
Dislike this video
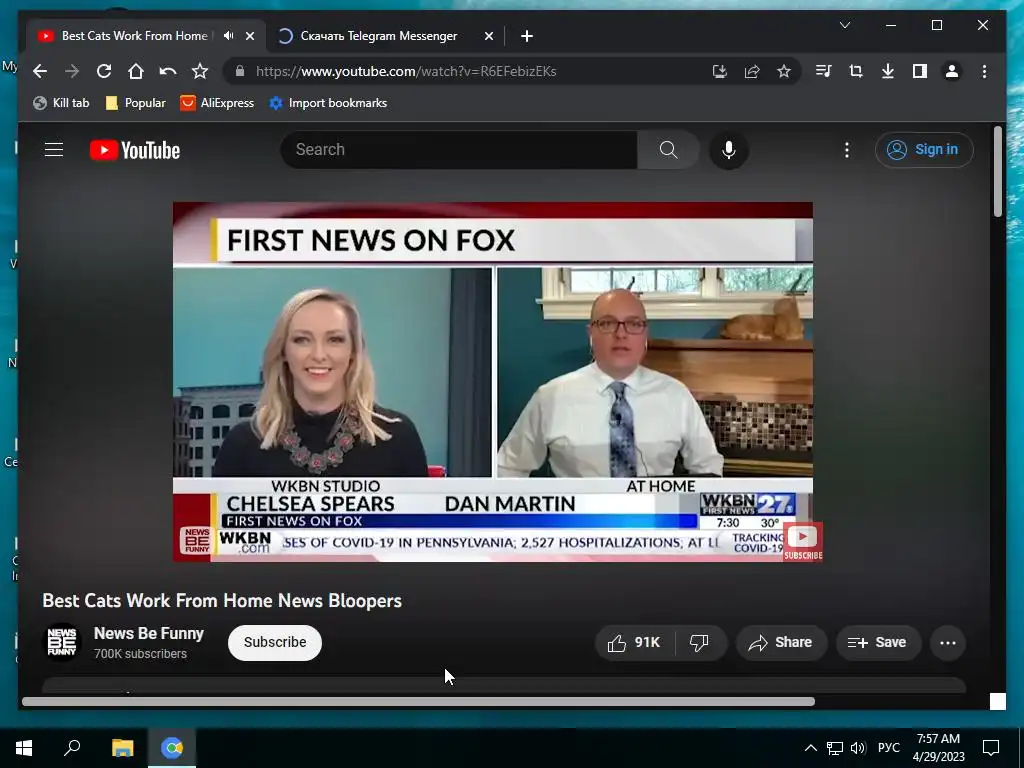pyautogui.click(x=699, y=643)
